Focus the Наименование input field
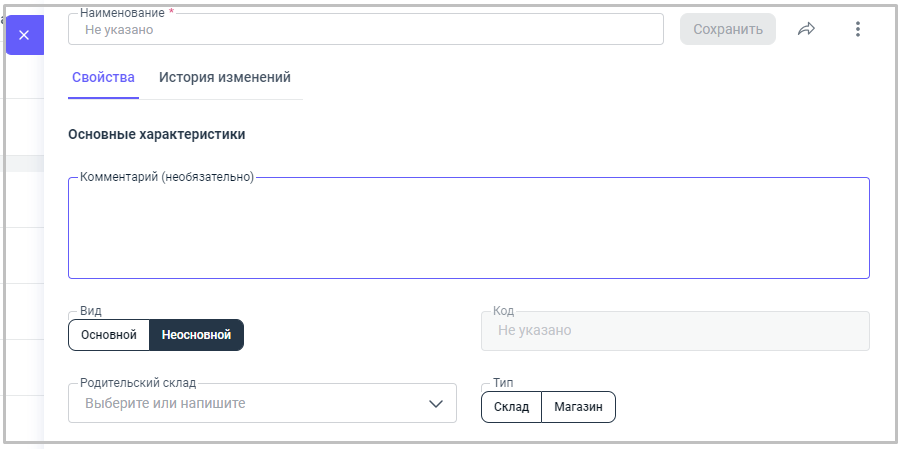The image size is (903, 449). pyautogui.click(x=365, y=30)
